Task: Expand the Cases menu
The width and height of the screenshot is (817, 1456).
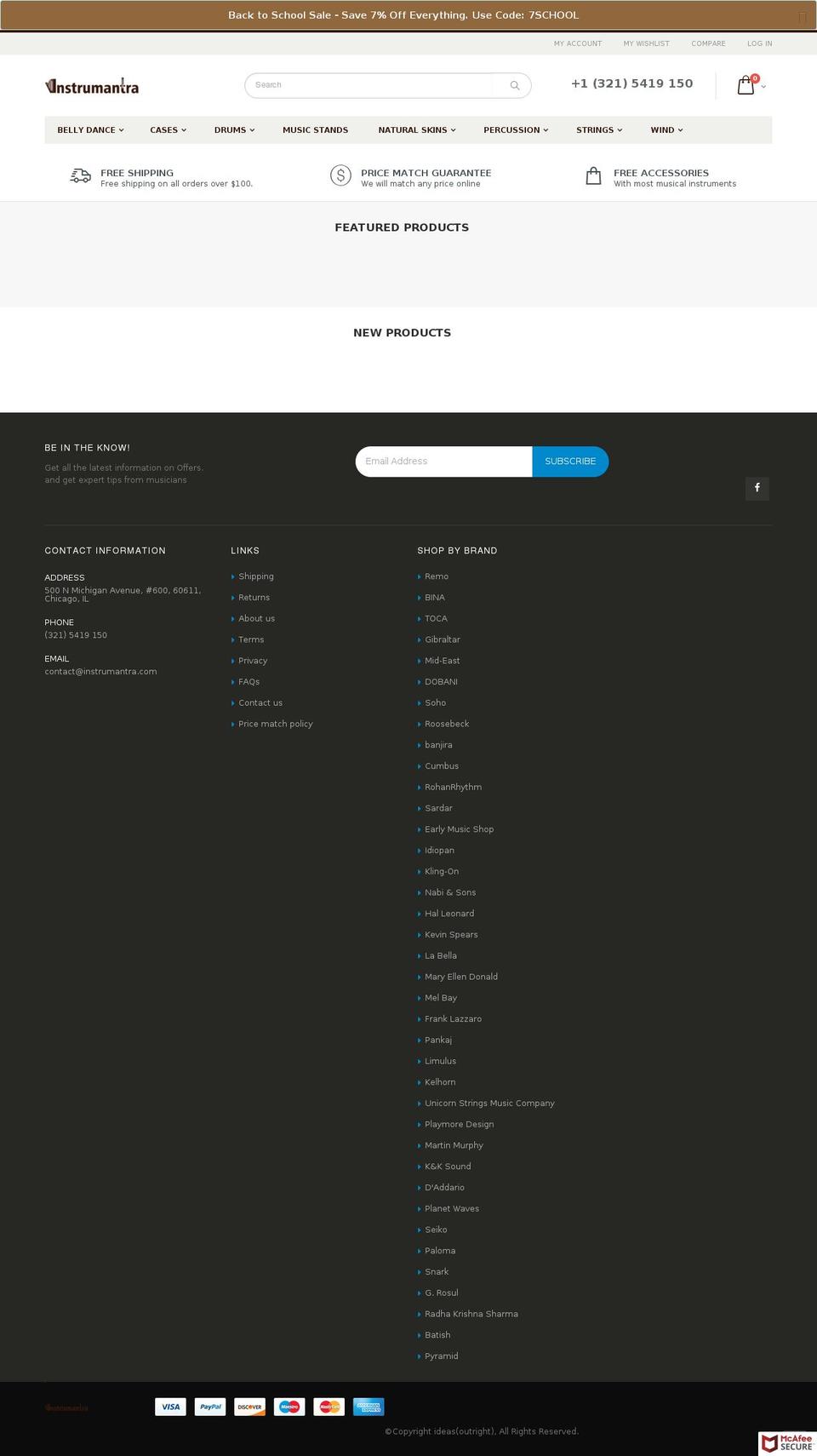Action: pyautogui.click(x=169, y=130)
